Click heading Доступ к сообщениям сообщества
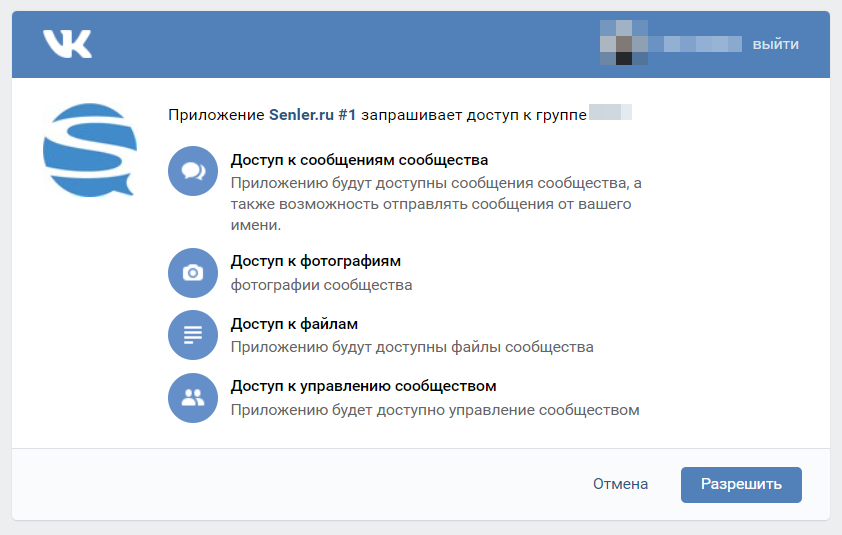The image size is (842, 535). 359,160
